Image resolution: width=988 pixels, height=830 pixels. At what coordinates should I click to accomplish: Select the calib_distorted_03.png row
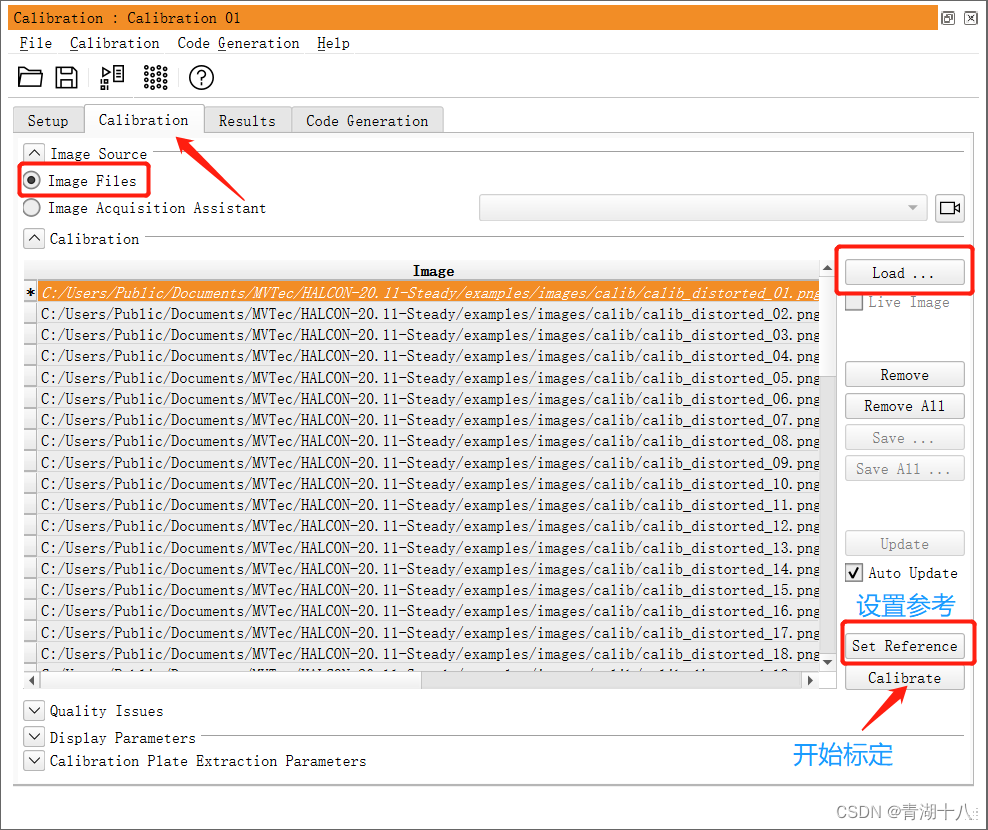(x=428, y=335)
